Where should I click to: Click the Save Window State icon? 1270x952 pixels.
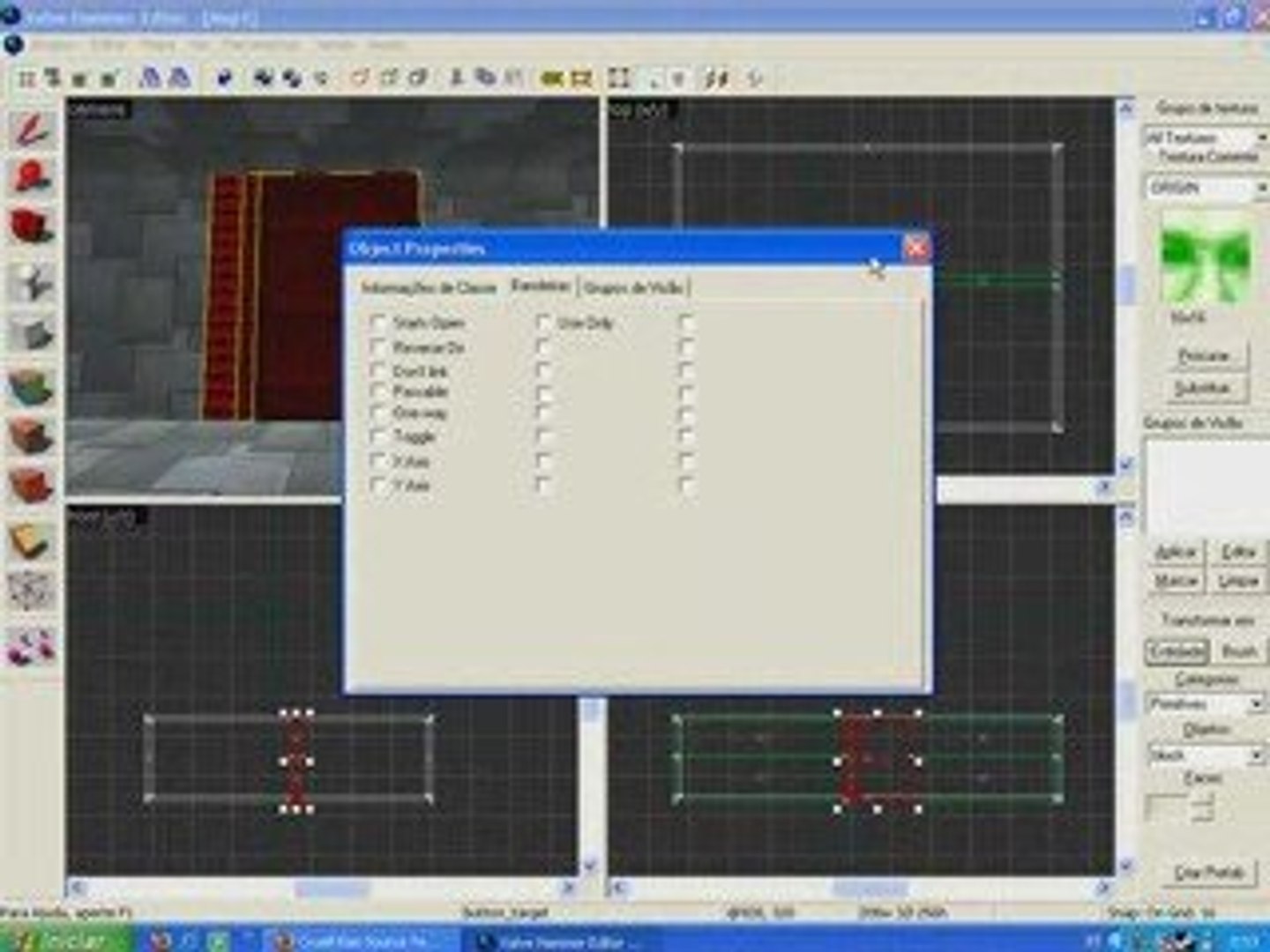(x=179, y=78)
